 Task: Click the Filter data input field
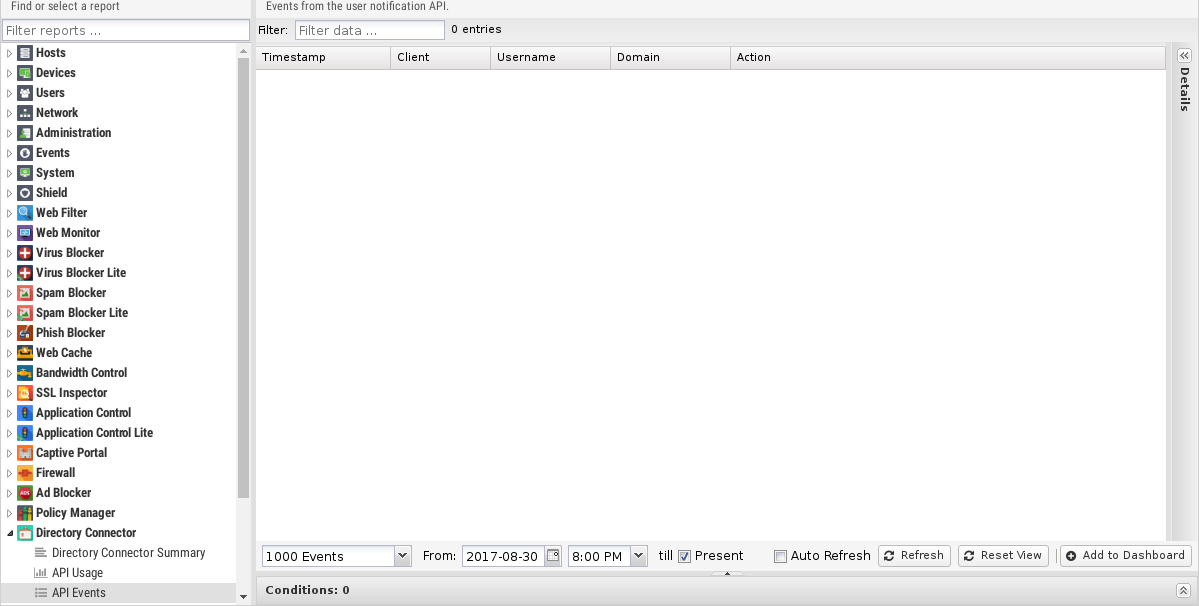click(x=370, y=30)
